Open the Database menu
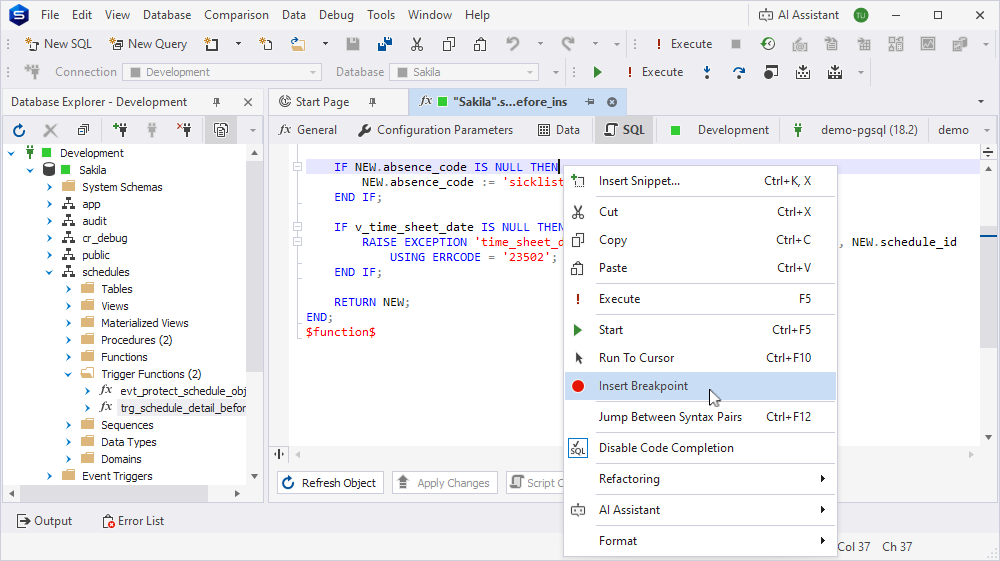This screenshot has width=1000, height=561. (166, 15)
